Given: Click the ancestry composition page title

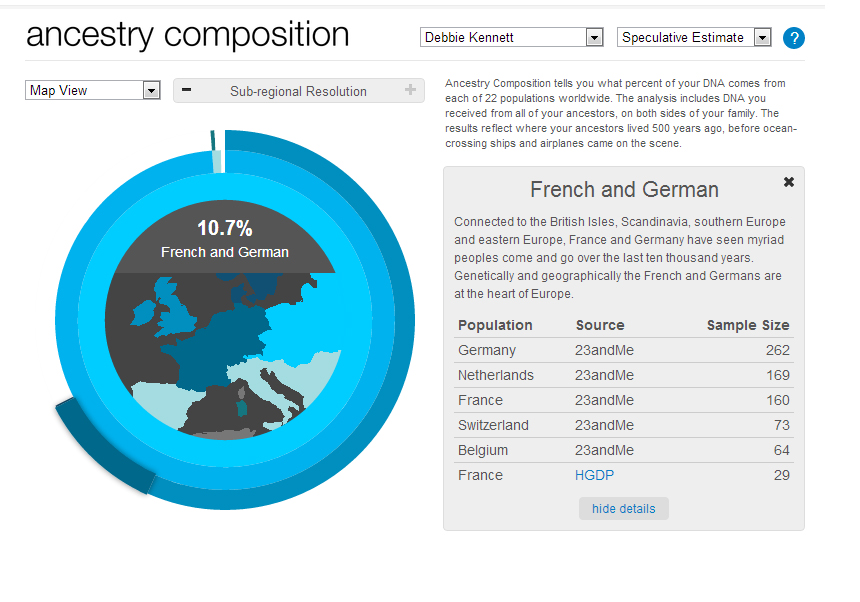Looking at the screenshot, I should pos(187,34).
